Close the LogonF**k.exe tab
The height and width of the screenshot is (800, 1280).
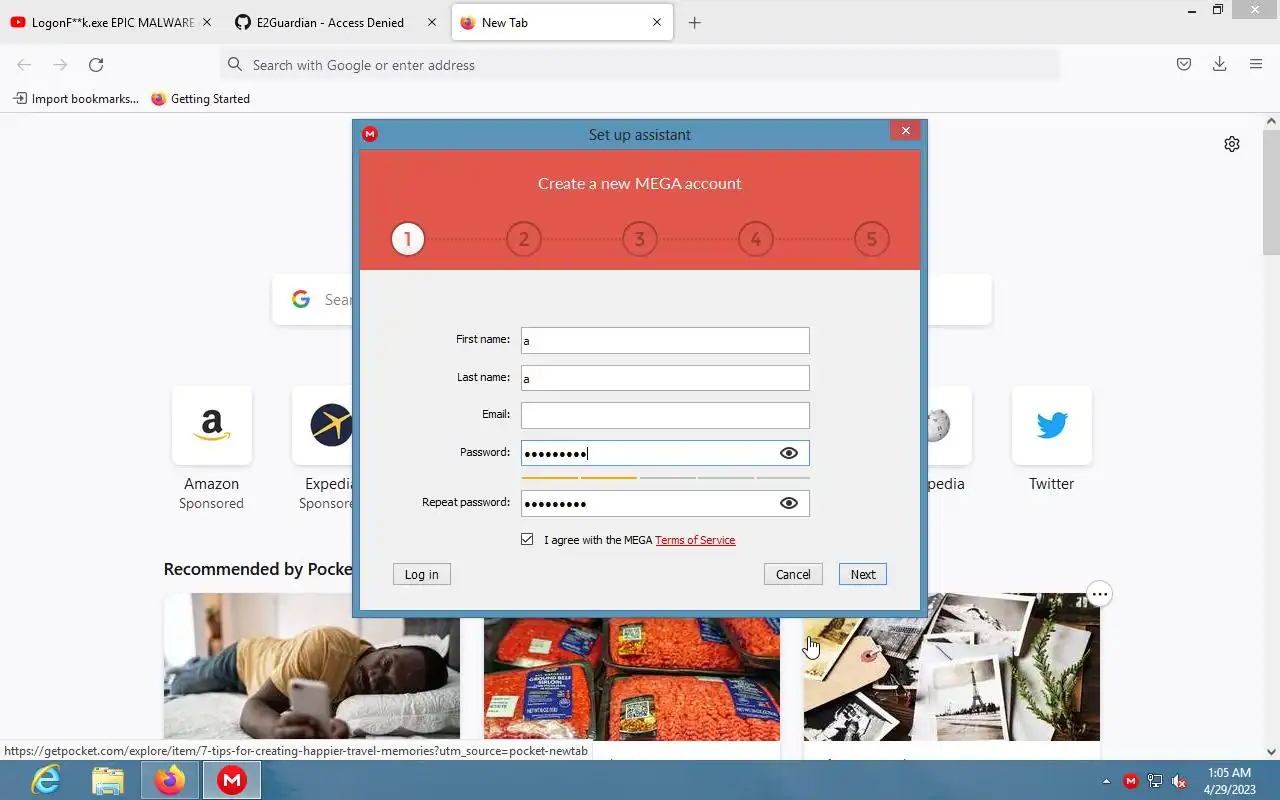[x=207, y=22]
